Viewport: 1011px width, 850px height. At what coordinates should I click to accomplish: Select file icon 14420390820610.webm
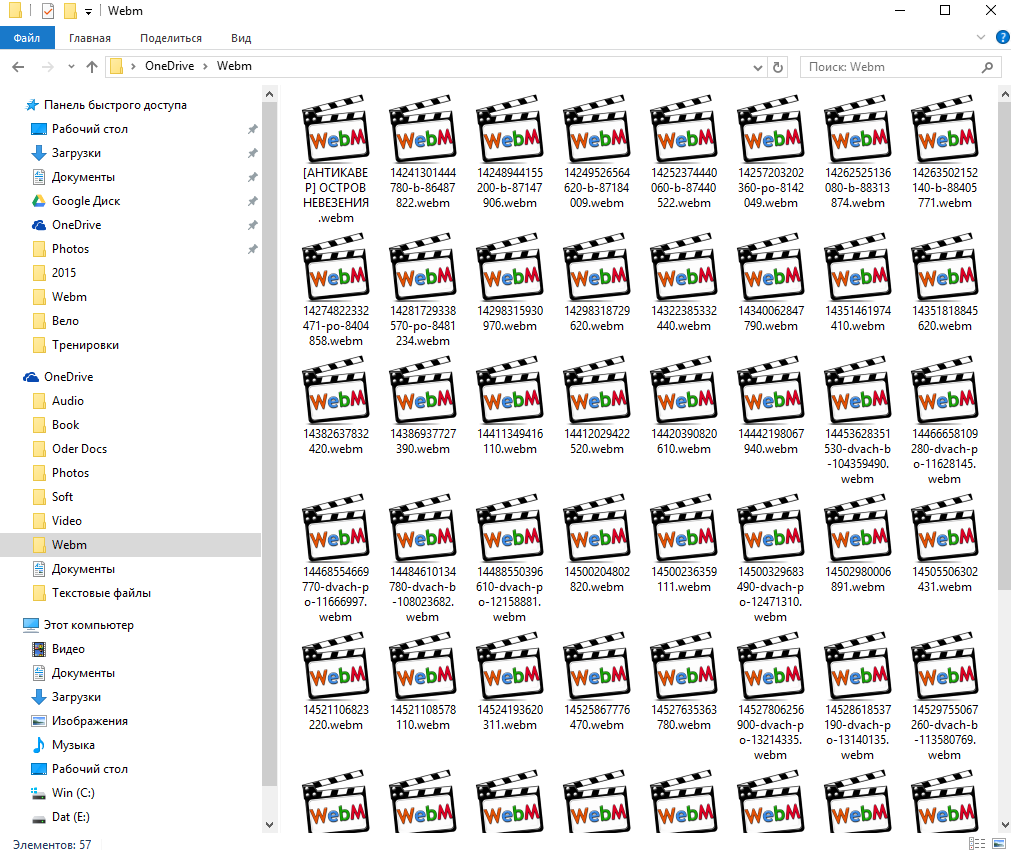[684, 390]
